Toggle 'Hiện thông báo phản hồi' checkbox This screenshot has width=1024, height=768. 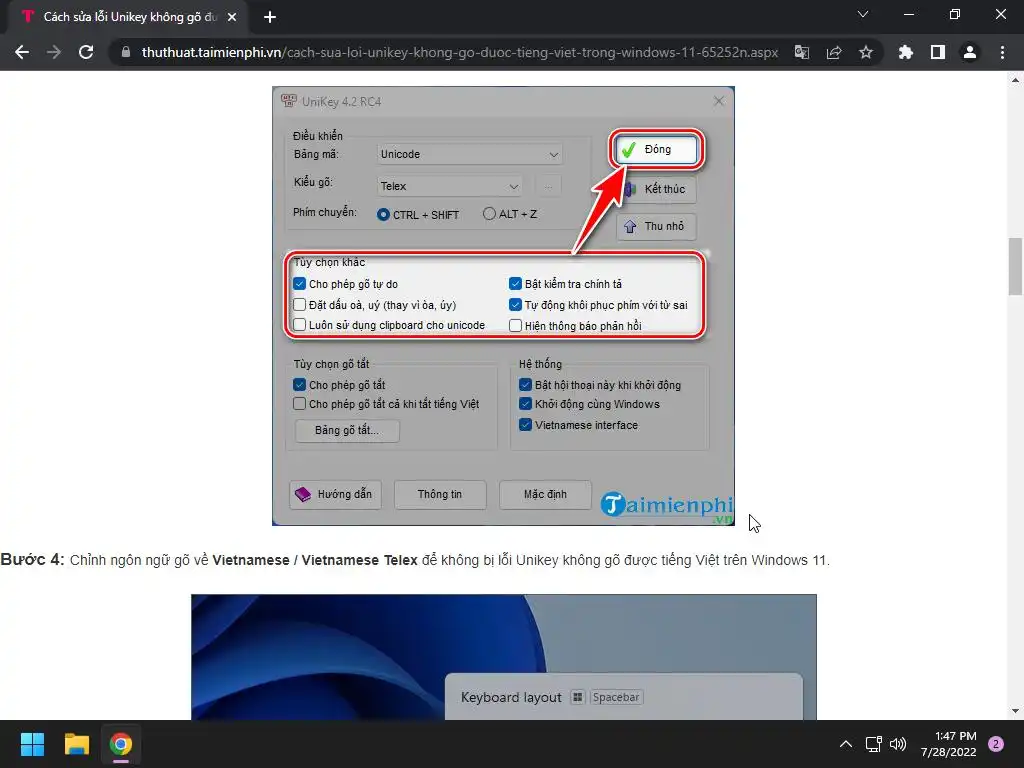515,325
